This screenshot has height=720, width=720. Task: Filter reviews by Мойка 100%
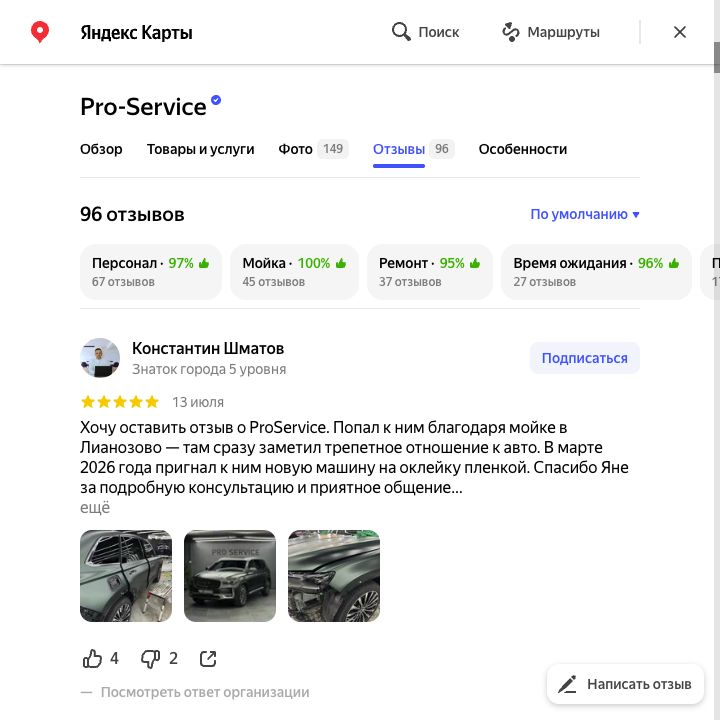(294, 272)
